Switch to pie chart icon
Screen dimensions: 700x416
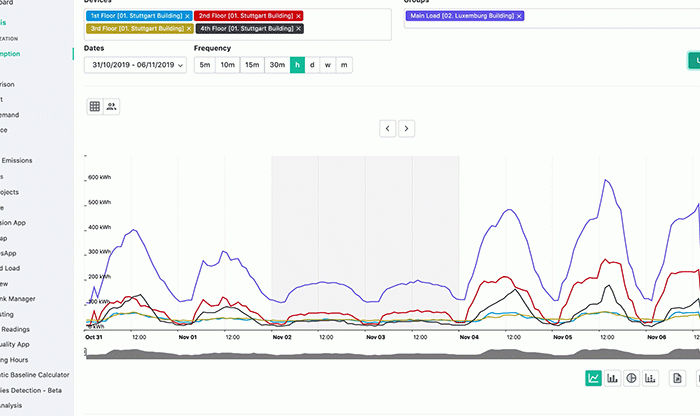pyautogui.click(x=631, y=378)
